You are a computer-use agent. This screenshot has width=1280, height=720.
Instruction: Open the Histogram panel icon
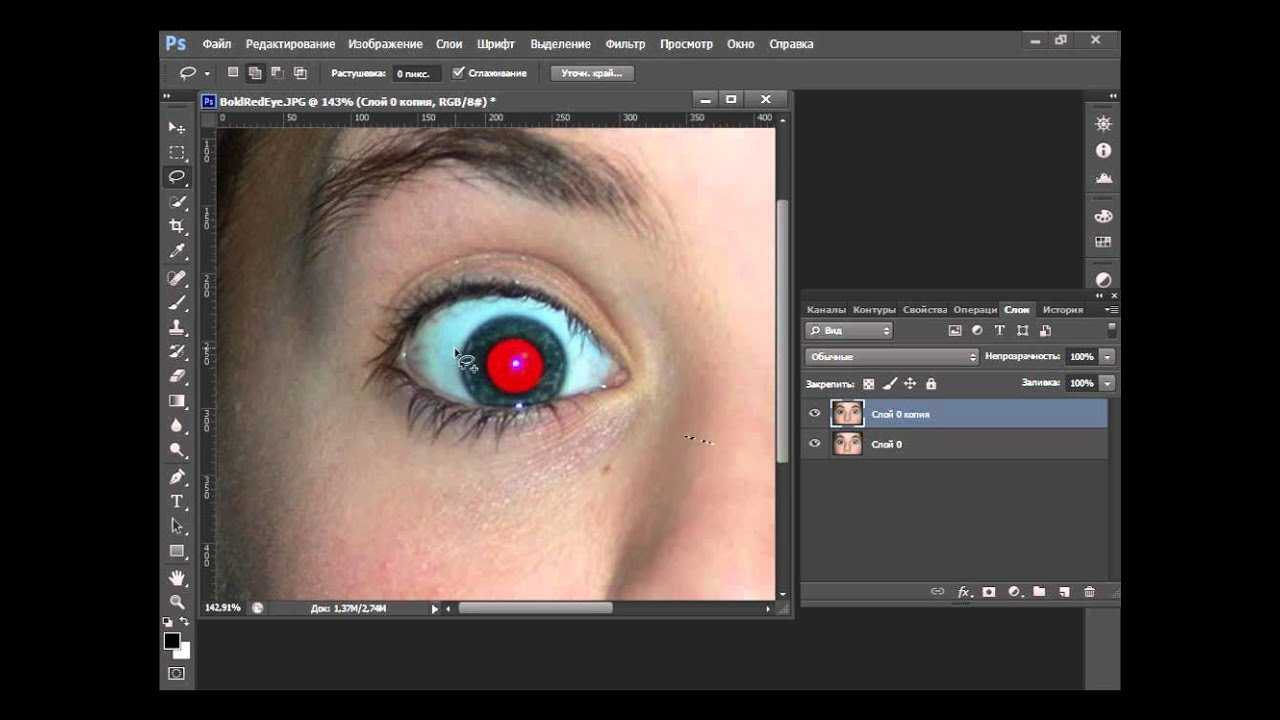click(1103, 177)
